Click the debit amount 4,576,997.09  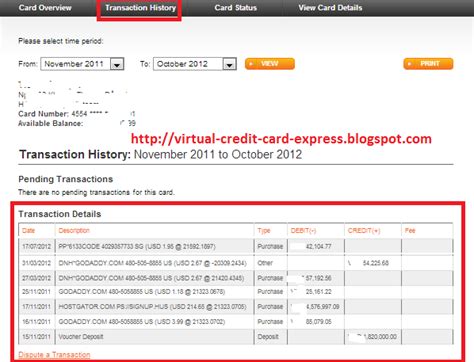point(323,307)
